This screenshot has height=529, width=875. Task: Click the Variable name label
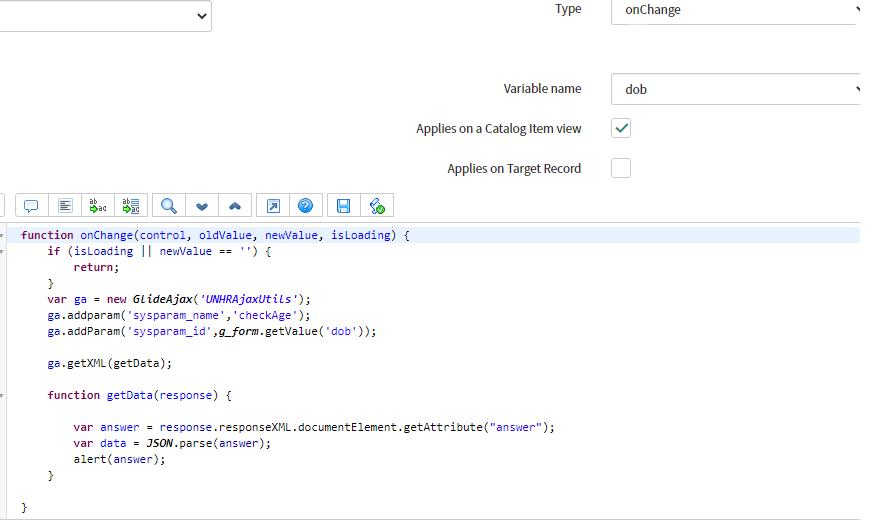pyautogui.click(x=542, y=89)
